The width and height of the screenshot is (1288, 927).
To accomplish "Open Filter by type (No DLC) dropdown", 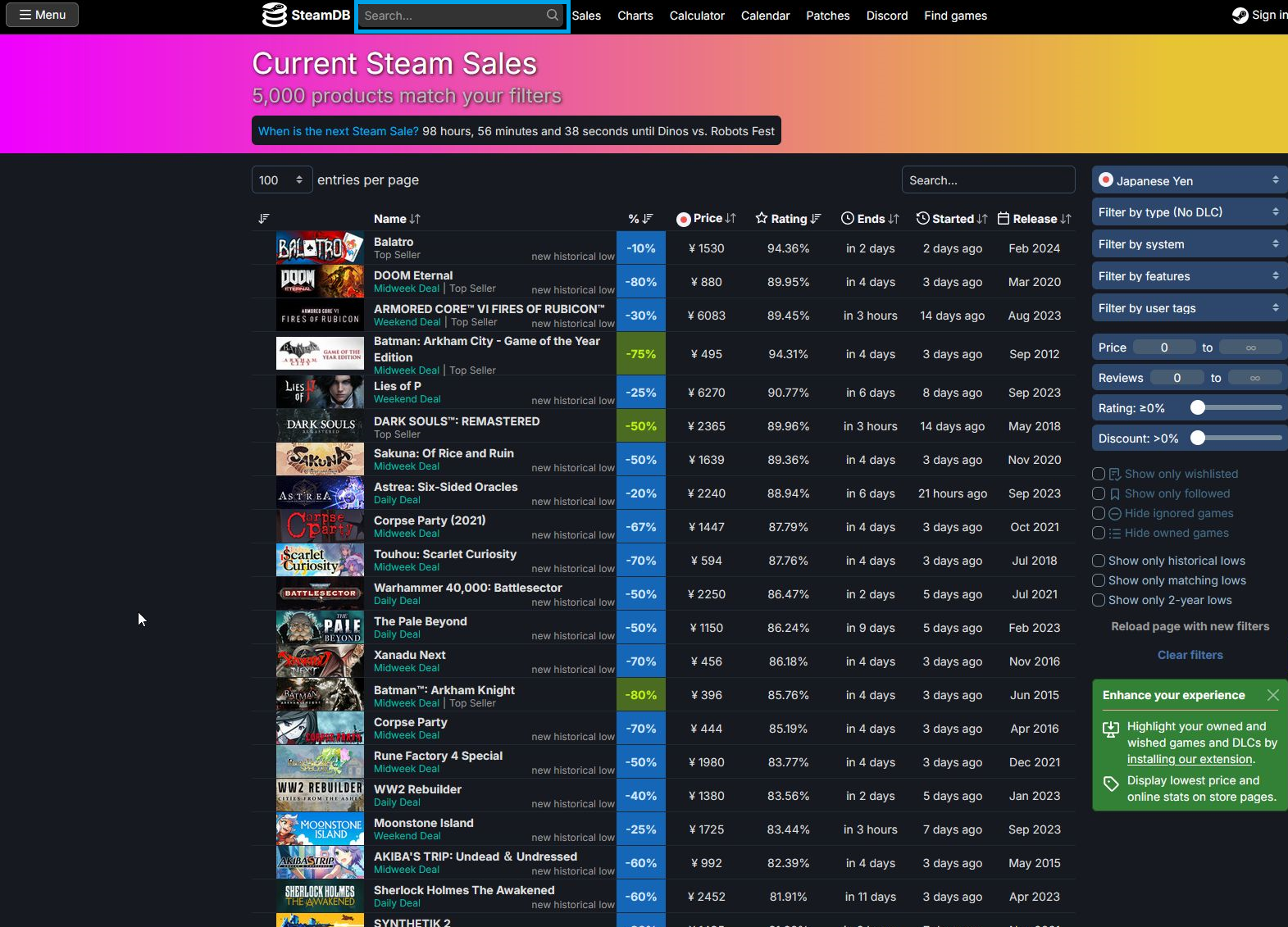I will tap(1190, 212).
